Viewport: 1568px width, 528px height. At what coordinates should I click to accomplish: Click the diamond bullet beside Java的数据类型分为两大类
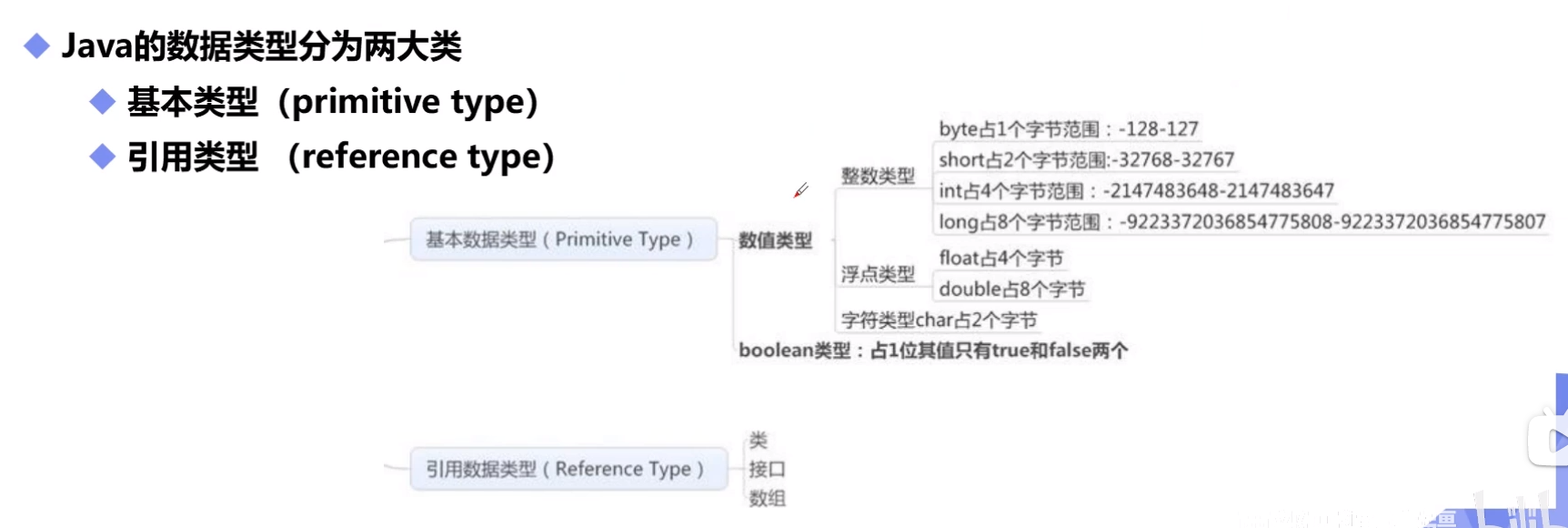36,46
